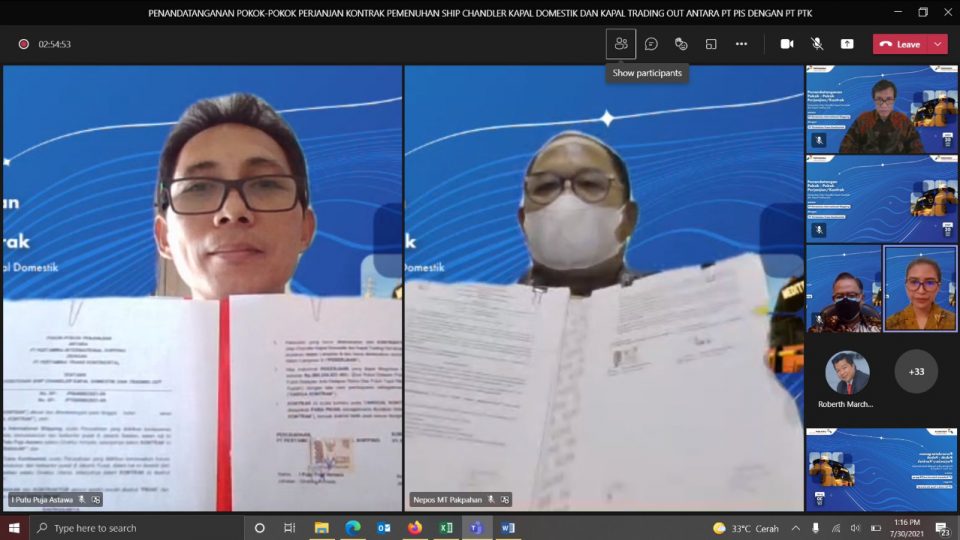Open the More actions ellipsis menu
The height and width of the screenshot is (540, 960).
click(741, 44)
